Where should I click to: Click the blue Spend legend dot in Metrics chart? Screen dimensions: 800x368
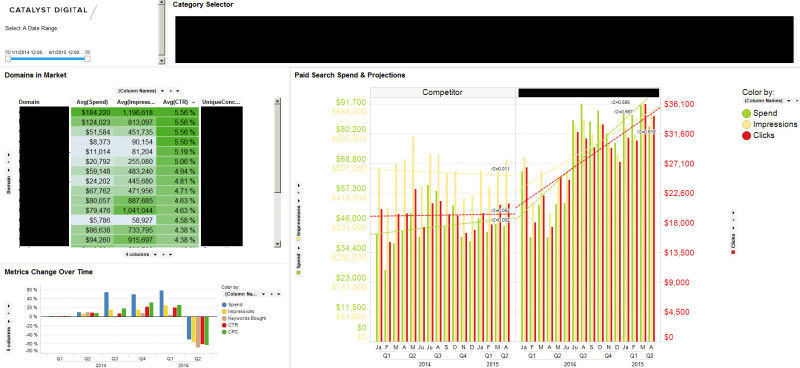tap(224, 304)
